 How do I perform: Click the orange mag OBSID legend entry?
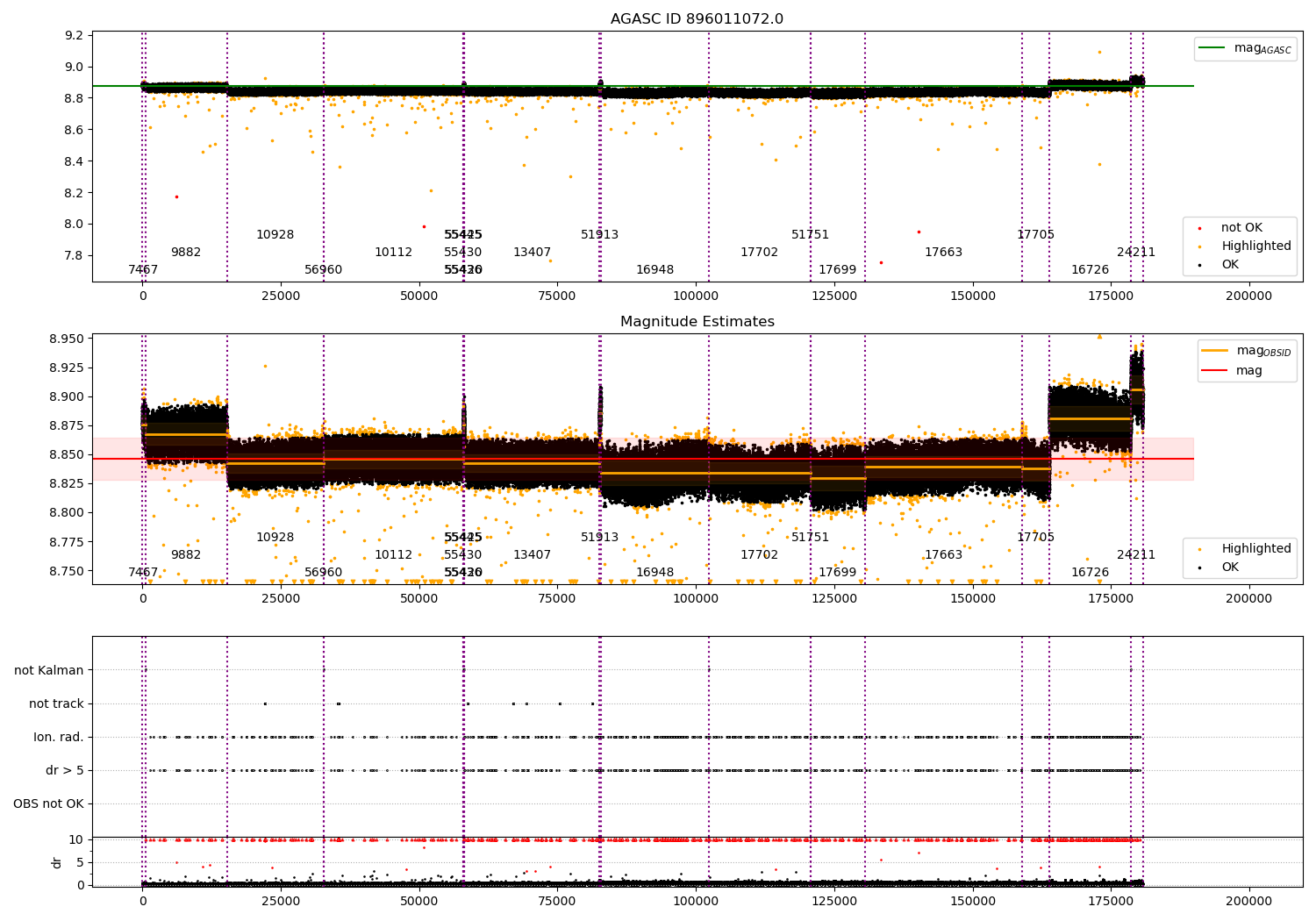pyautogui.click(x=1247, y=351)
